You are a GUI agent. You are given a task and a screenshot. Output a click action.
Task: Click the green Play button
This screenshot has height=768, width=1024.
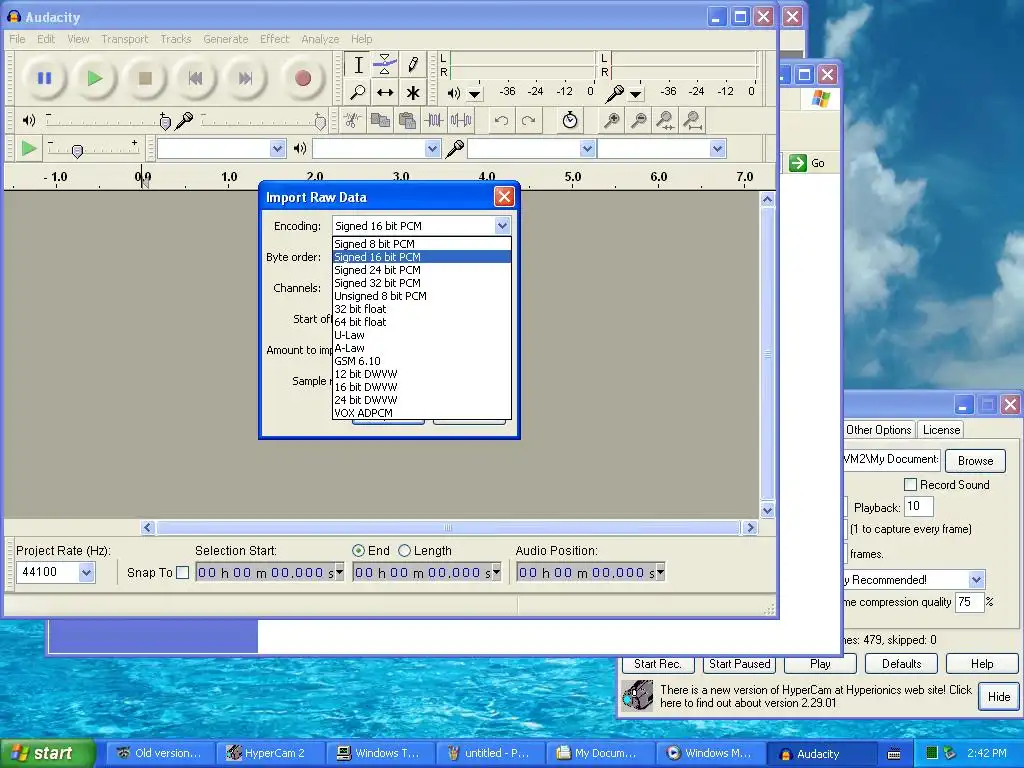(x=95, y=78)
